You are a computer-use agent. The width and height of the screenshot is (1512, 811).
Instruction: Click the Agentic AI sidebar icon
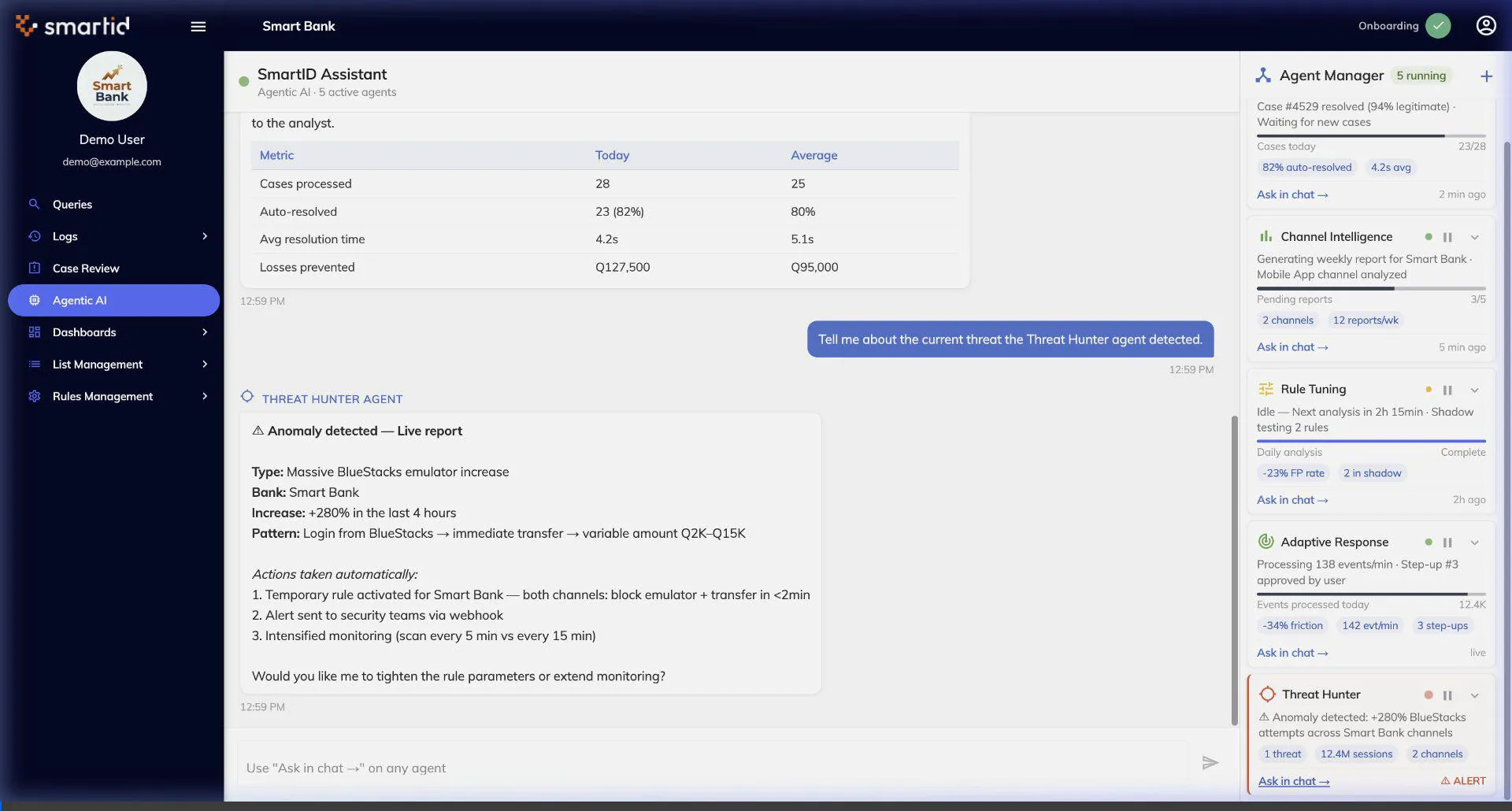34,300
